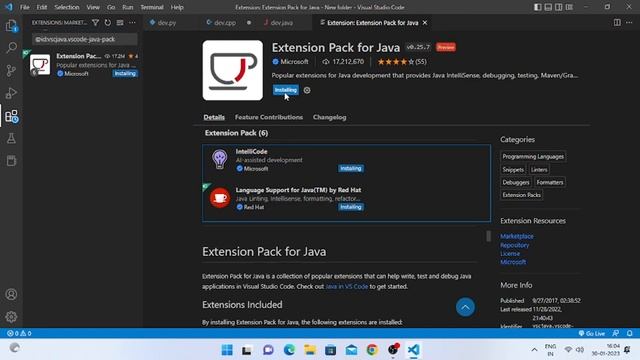The height and width of the screenshot is (360, 640).
Task: Open the View menu
Action: click(x=93, y=7)
